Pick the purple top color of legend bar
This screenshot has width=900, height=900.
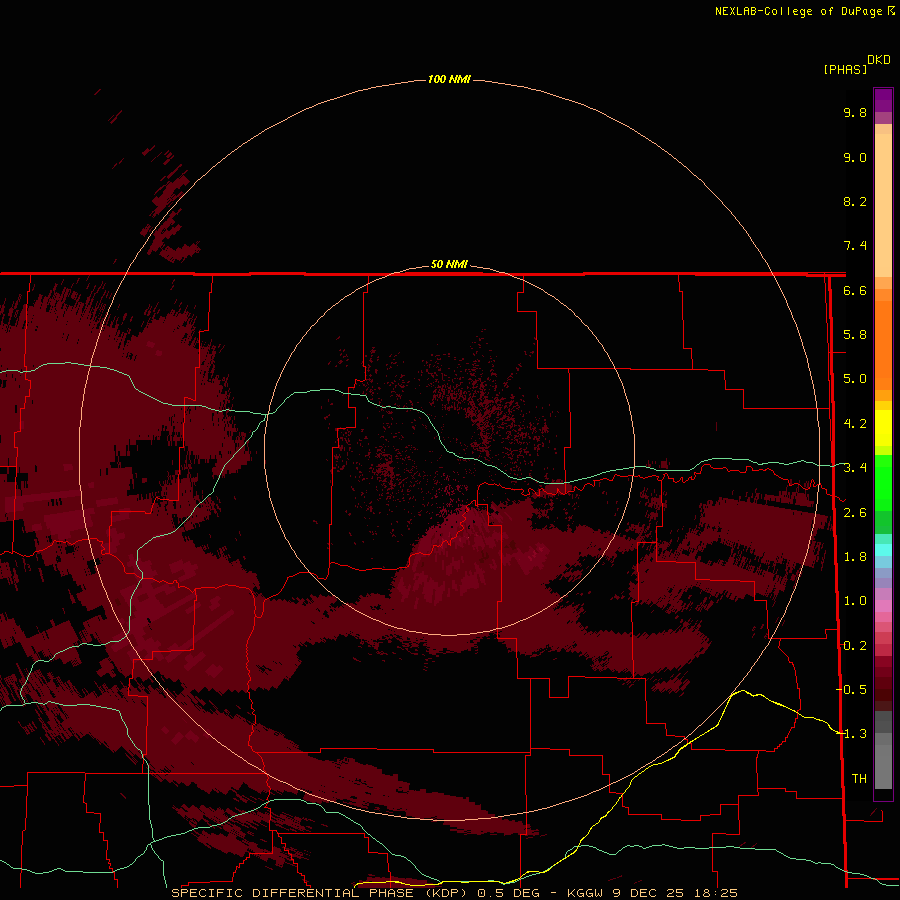[x=883, y=100]
